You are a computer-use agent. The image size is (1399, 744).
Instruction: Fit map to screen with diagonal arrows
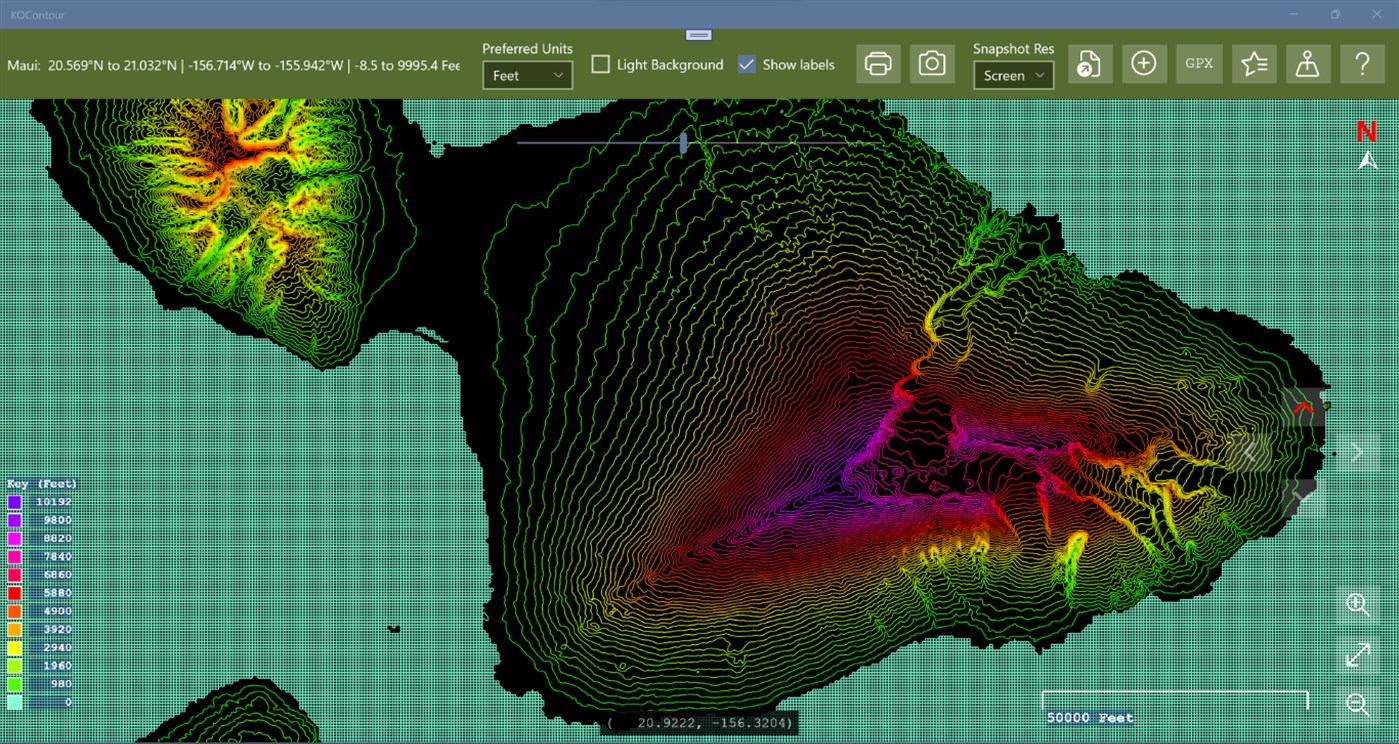[x=1358, y=655]
